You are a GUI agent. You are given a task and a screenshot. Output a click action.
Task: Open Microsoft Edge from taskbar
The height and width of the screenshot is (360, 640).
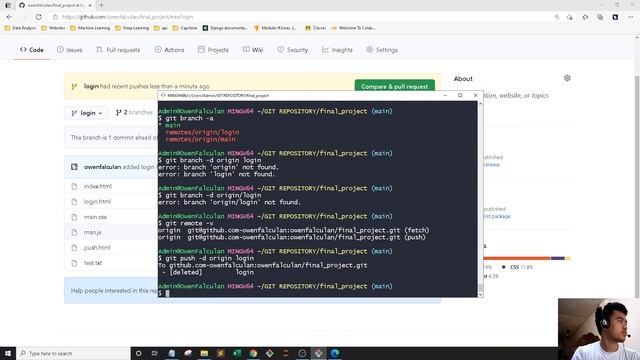coord(335,353)
